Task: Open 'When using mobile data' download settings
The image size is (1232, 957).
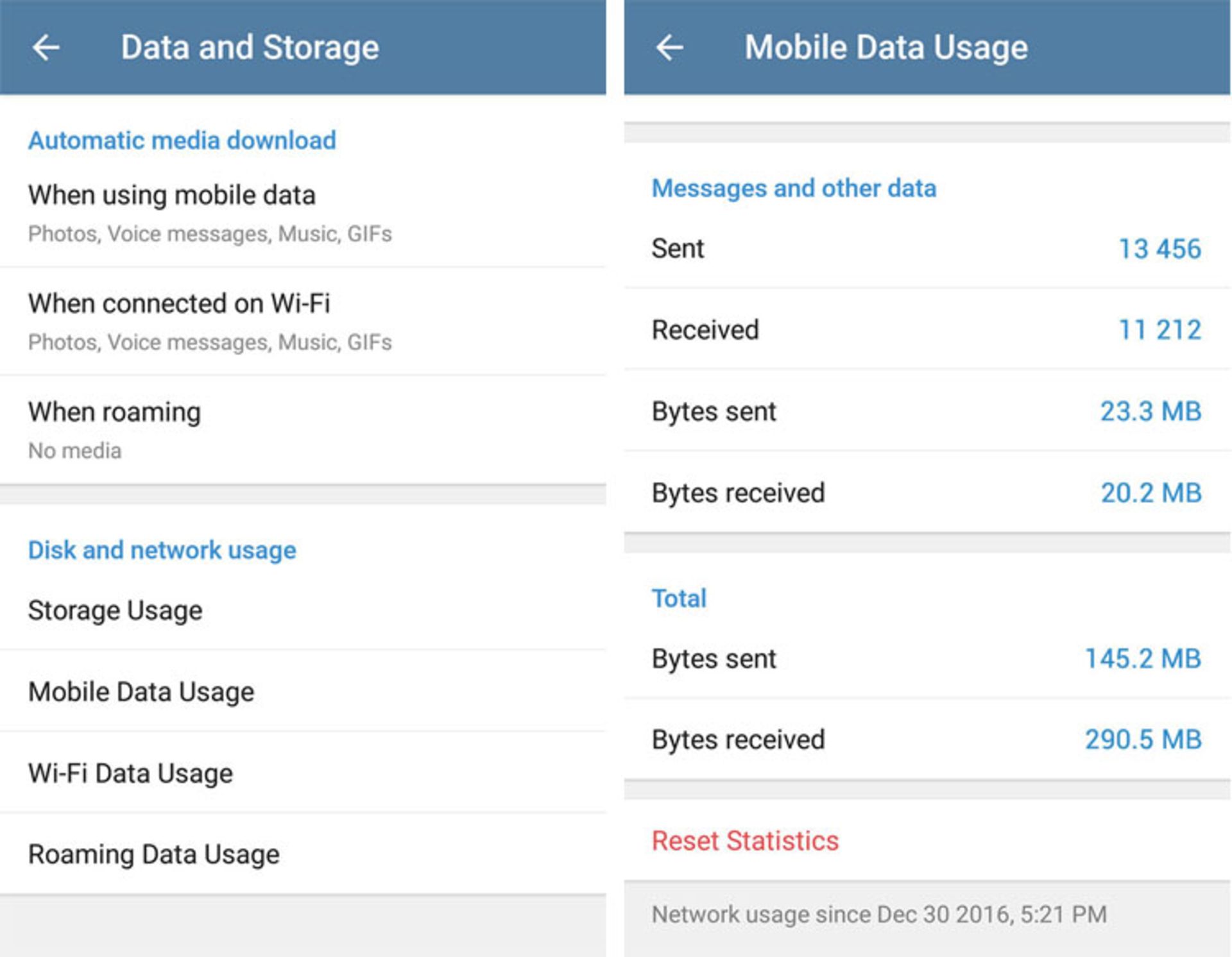Action: click(302, 213)
